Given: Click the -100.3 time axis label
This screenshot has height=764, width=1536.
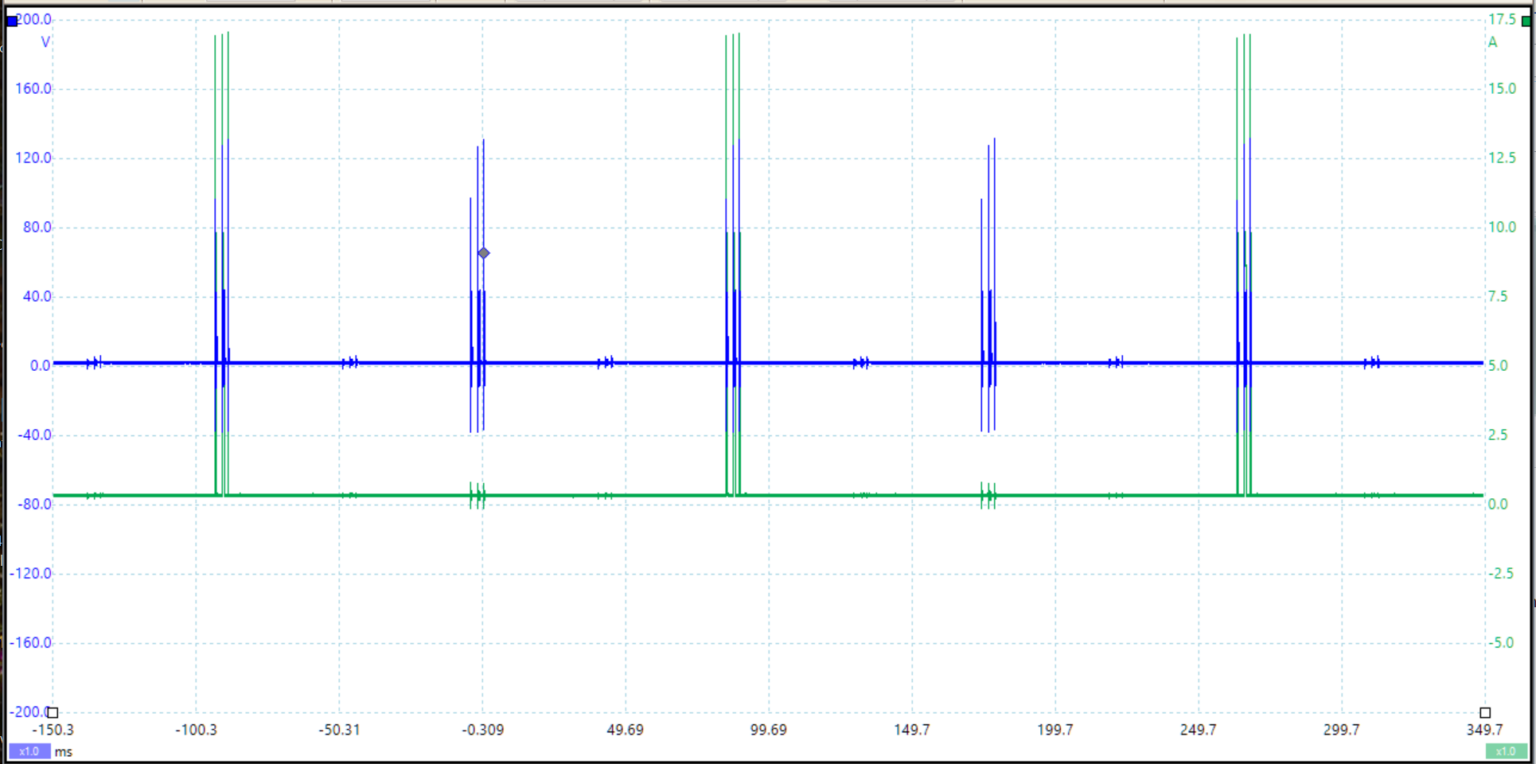Looking at the screenshot, I should (x=196, y=730).
